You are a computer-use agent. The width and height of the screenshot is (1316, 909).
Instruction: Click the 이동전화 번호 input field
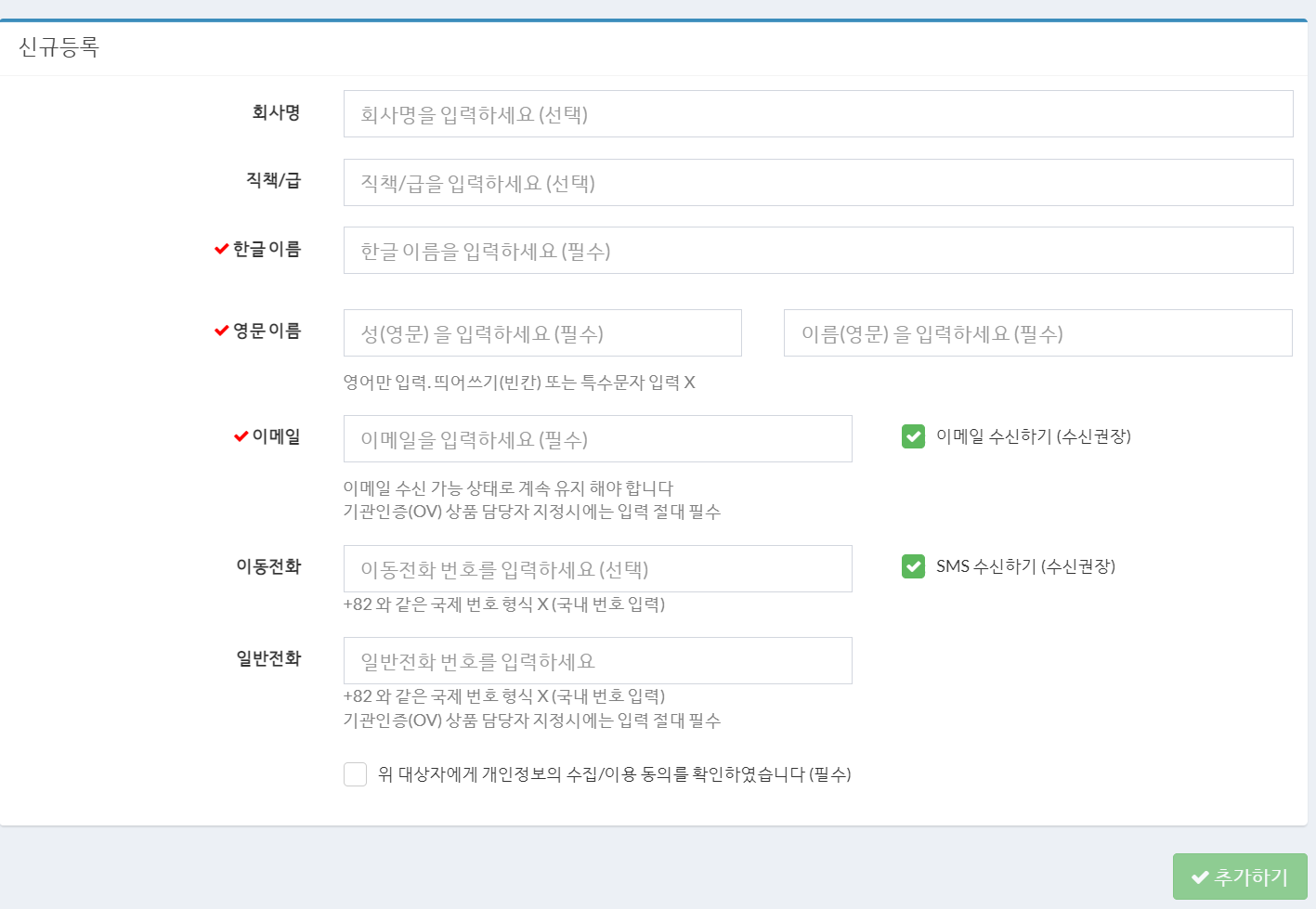point(598,569)
